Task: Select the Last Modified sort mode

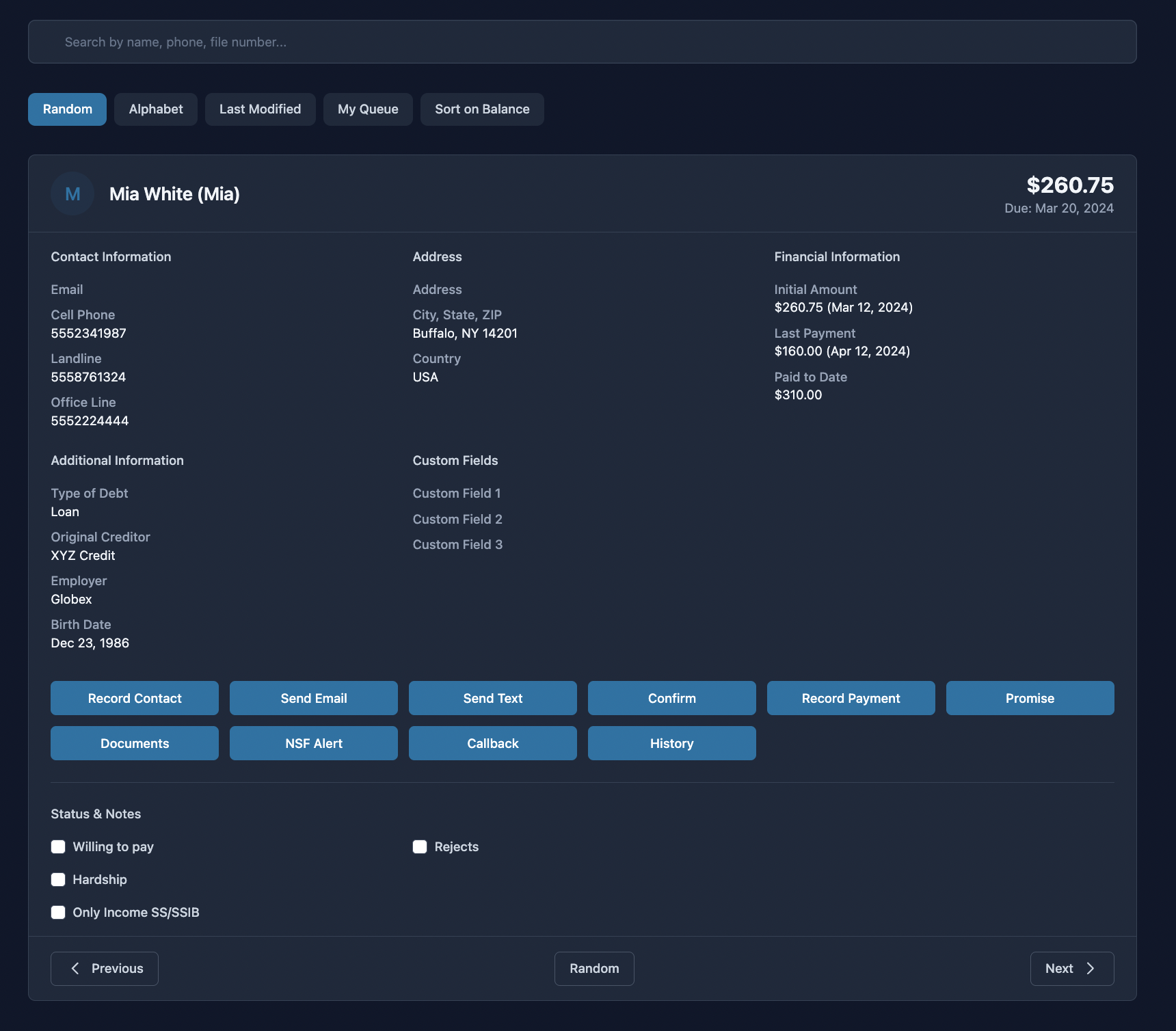Action: point(260,109)
